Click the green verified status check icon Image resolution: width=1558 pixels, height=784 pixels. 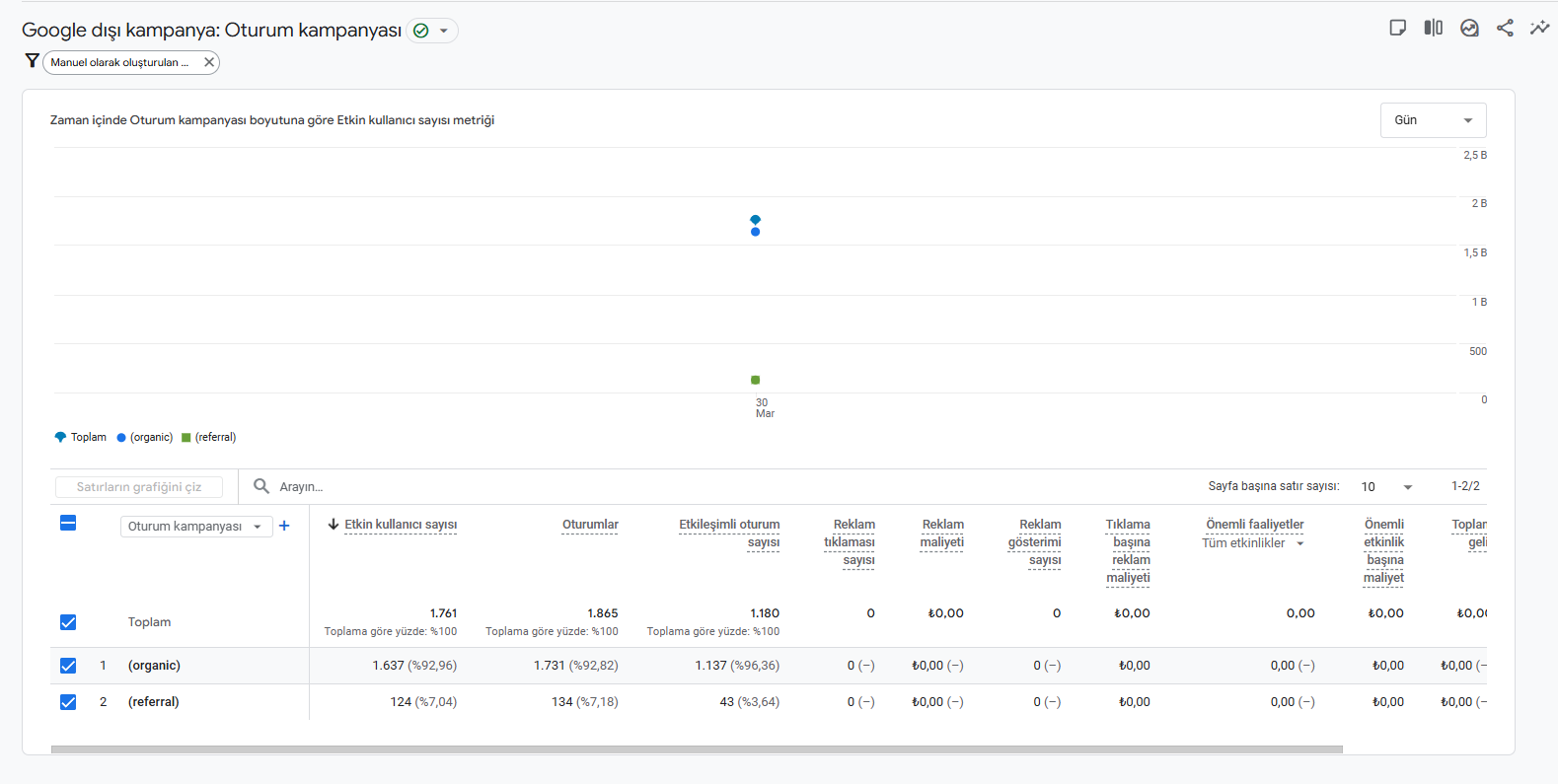(x=421, y=31)
